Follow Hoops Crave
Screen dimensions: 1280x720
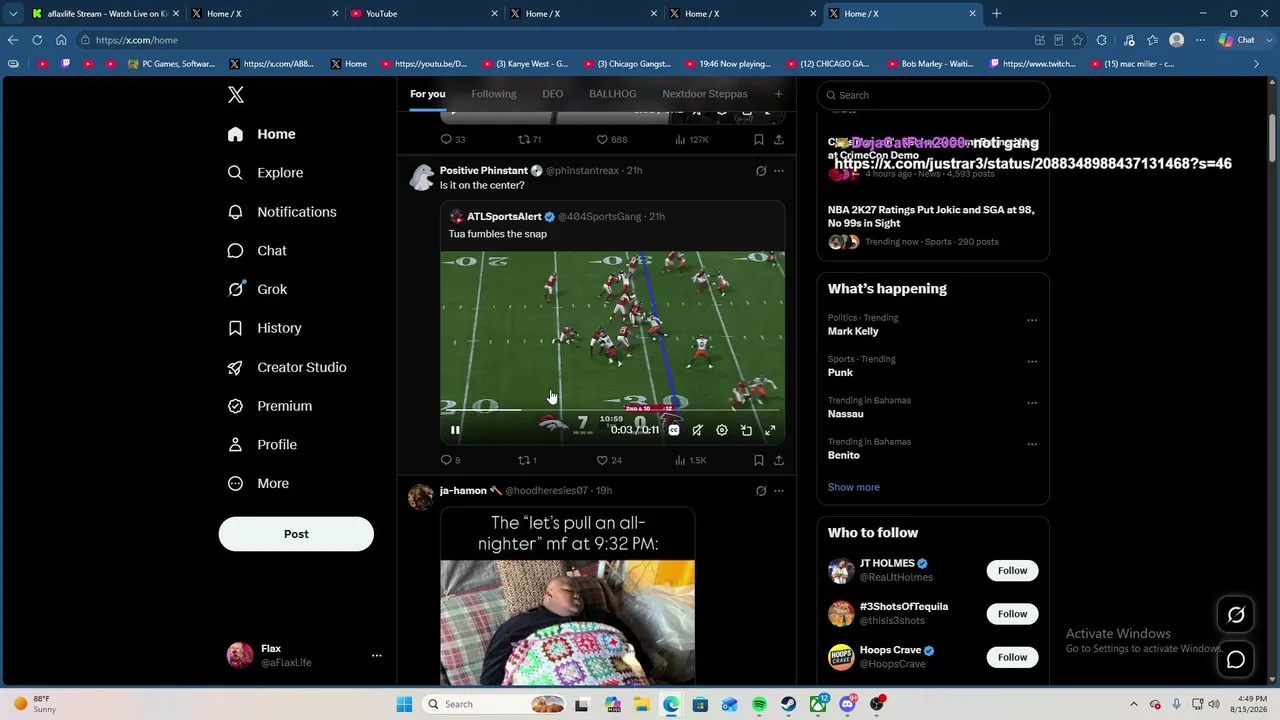pyautogui.click(x=1012, y=657)
